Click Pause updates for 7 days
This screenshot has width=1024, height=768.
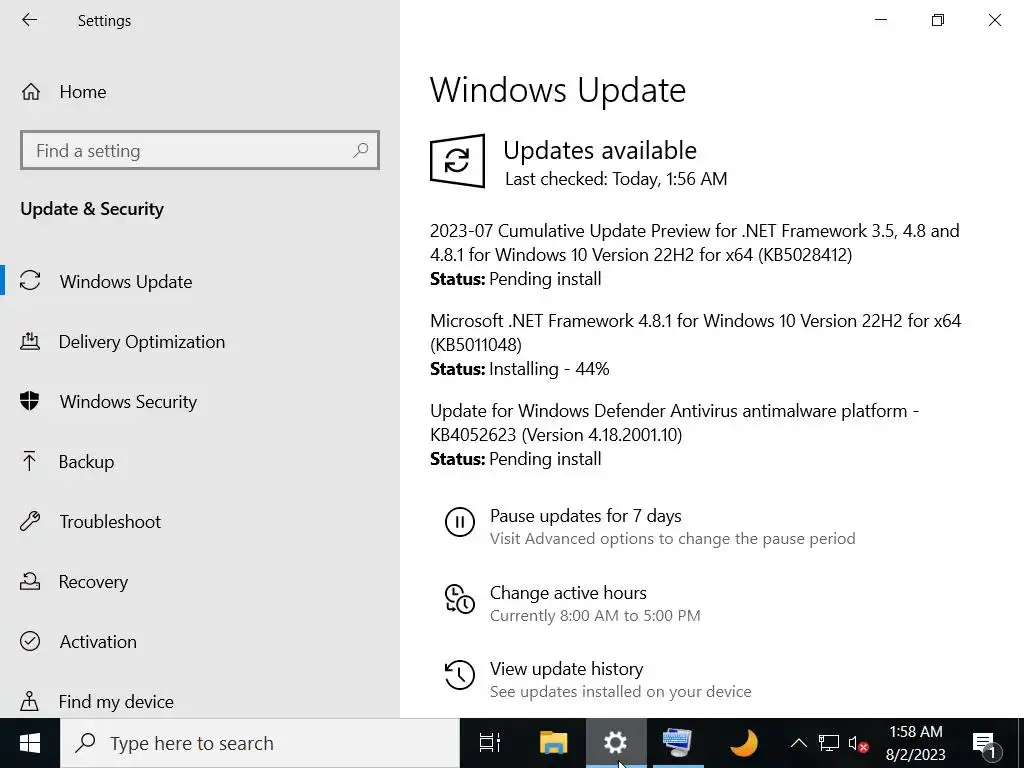coord(585,516)
